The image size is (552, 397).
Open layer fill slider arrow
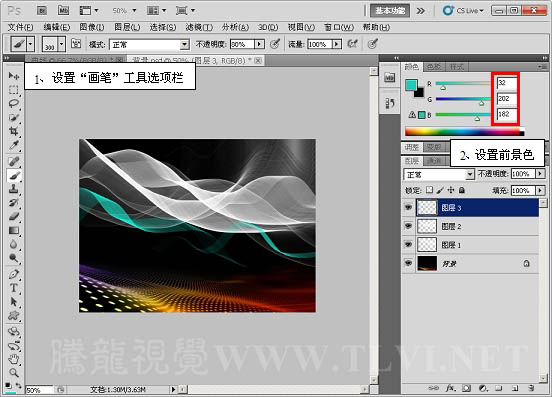(540, 190)
